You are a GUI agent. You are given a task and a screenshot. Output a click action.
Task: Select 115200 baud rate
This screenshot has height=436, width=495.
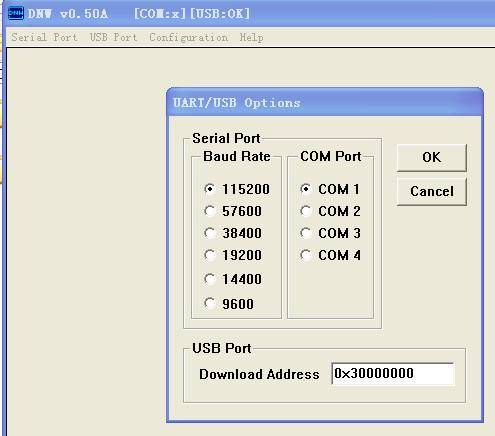(237, 189)
